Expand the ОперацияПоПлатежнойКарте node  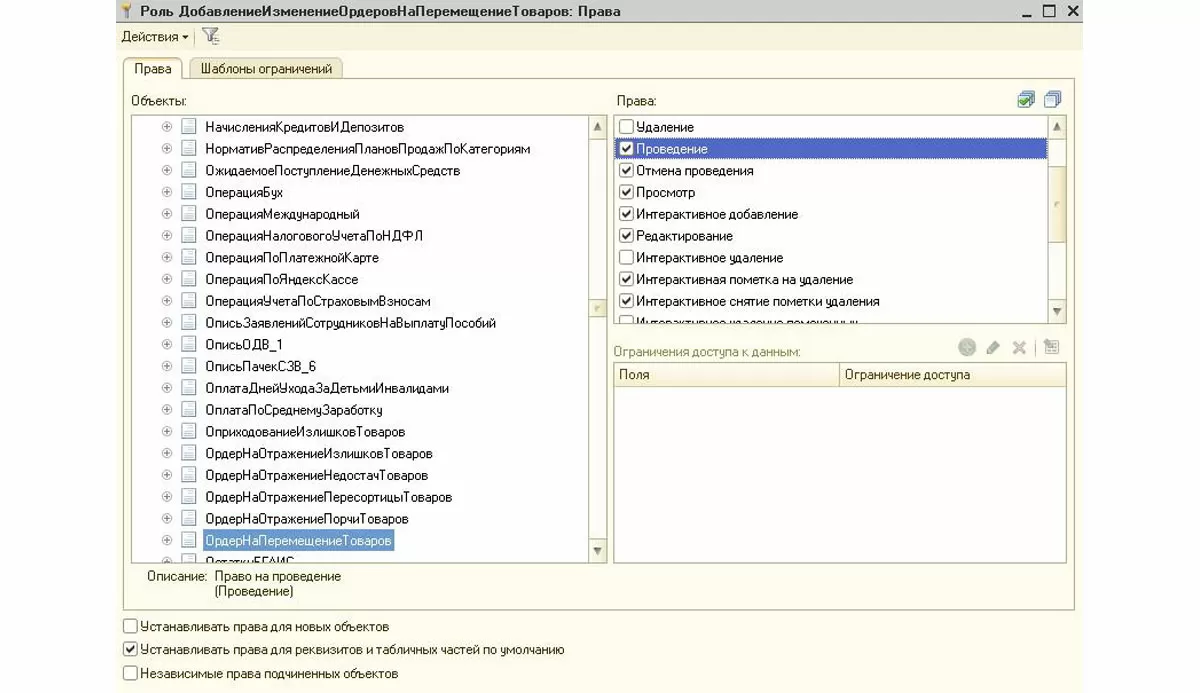tap(167, 258)
